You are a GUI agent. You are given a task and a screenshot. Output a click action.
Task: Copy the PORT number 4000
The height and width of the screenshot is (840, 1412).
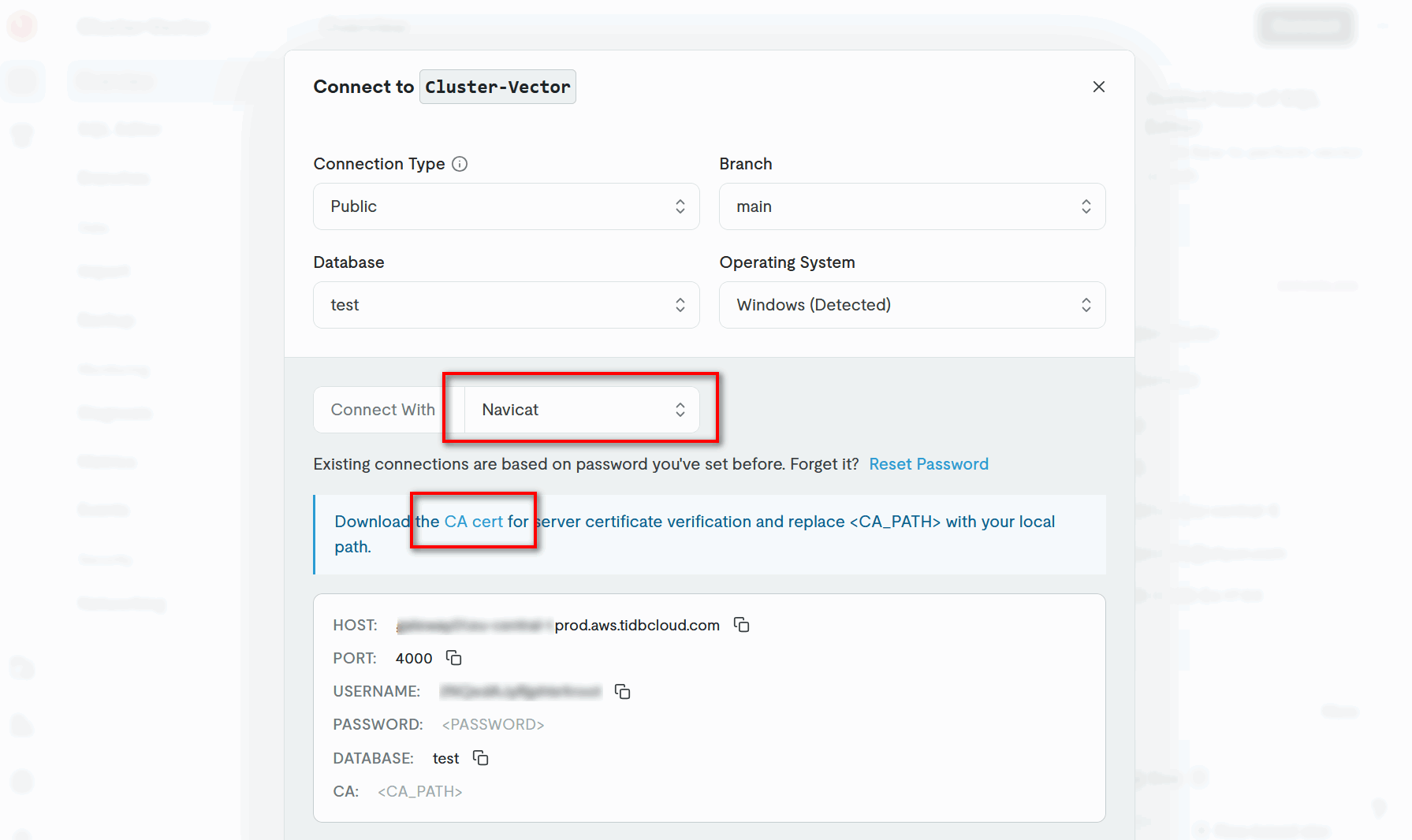(453, 658)
